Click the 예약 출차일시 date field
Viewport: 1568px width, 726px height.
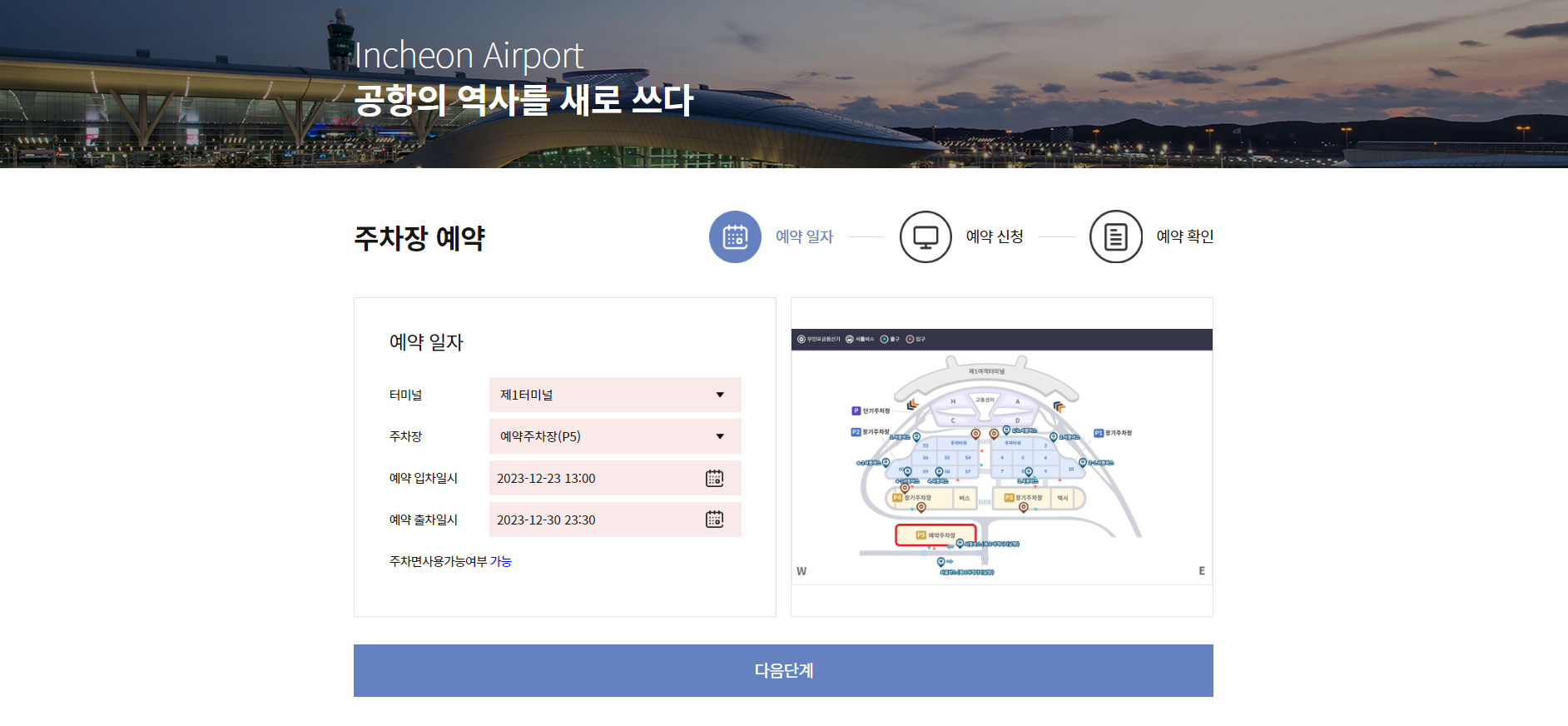(x=615, y=520)
